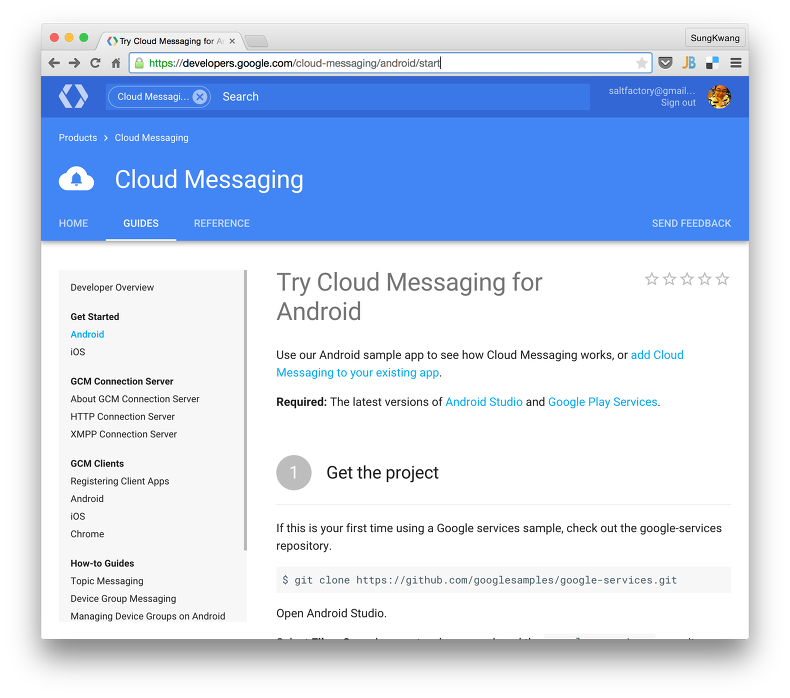Click the git clone command code block
790x698 pixels.
coord(503,580)
